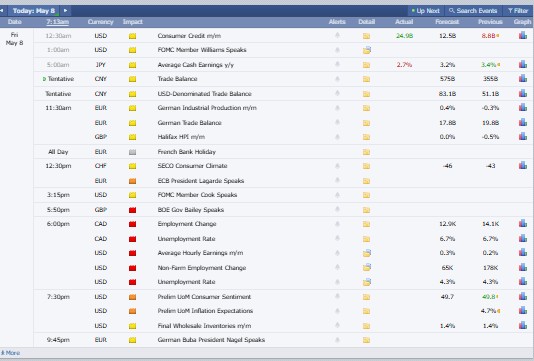This screenshot has width=534, height=361.
Task: Click red impact icon for Non-Farm Employment Change
Action: [132, 268]
